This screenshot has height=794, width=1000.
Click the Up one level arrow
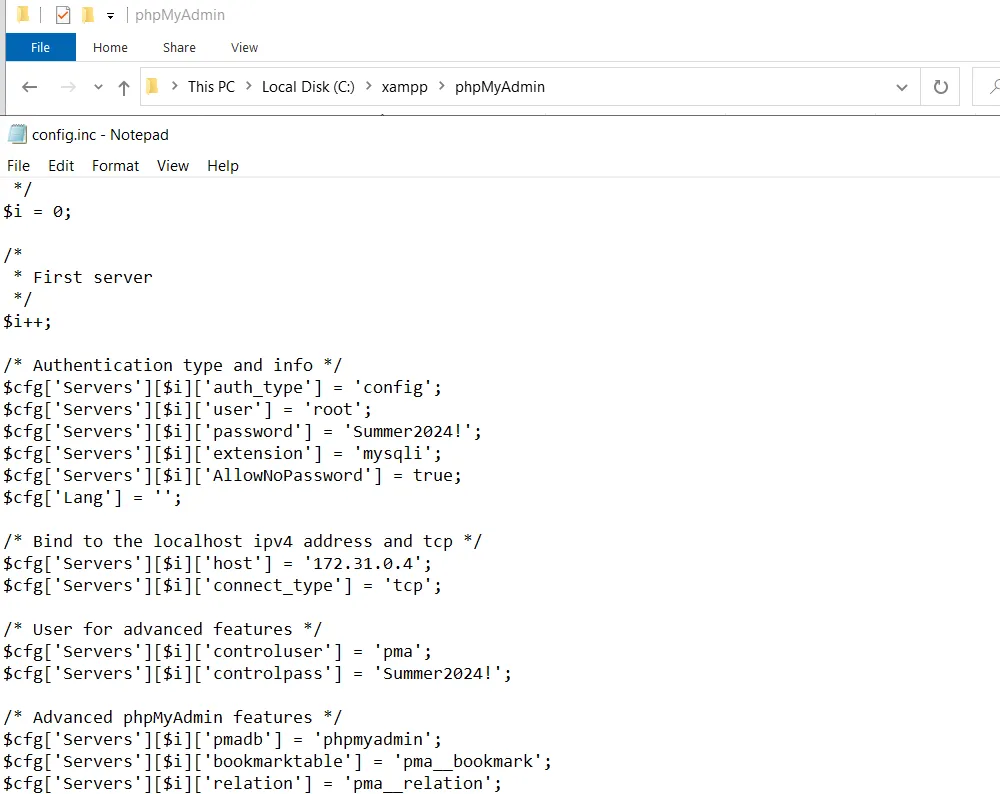point(123,87)
